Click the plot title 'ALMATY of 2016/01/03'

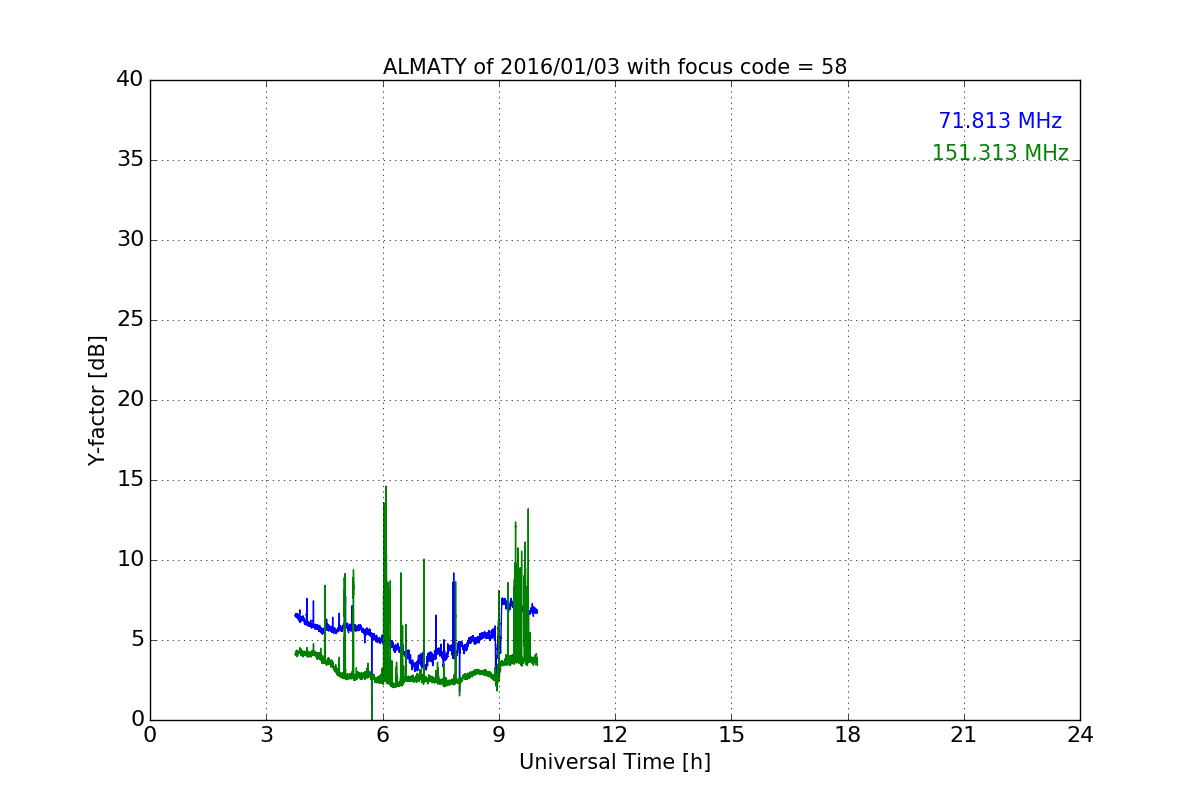pos(614,67)
